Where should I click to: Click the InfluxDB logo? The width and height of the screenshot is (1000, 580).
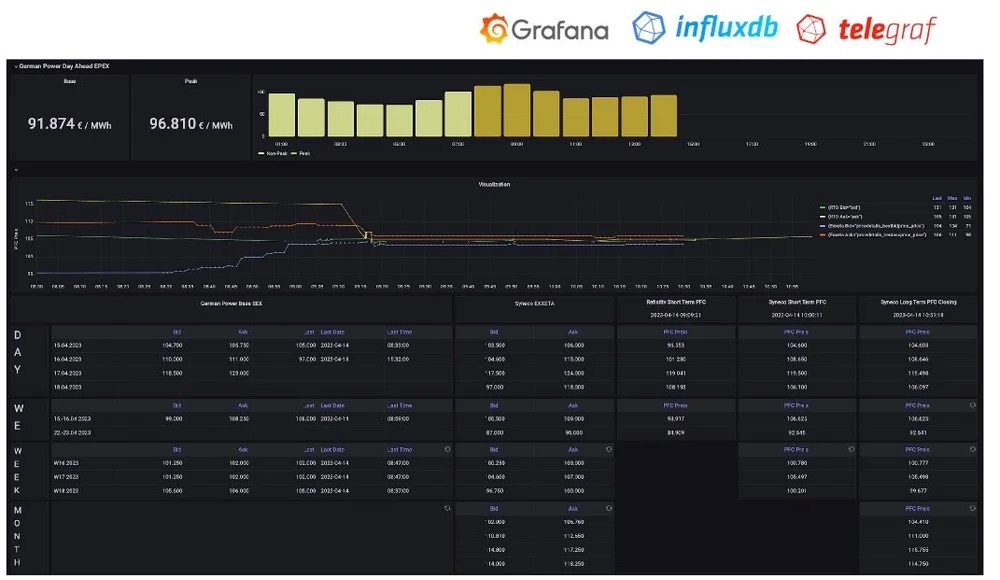[x=707, y=29]
